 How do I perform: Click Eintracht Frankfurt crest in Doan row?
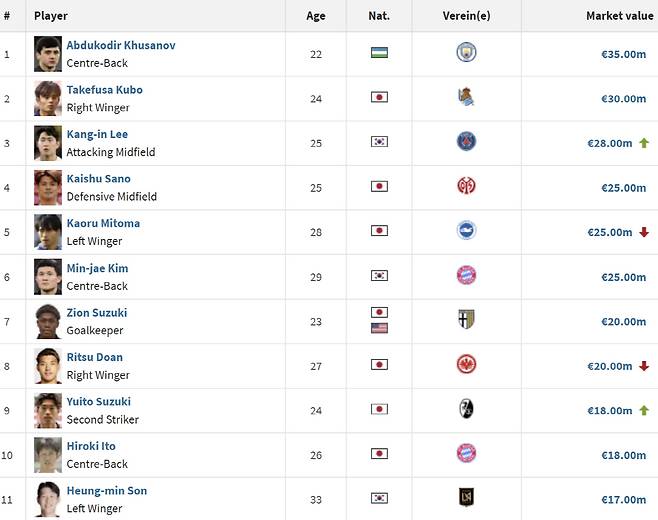click(466, 364)
